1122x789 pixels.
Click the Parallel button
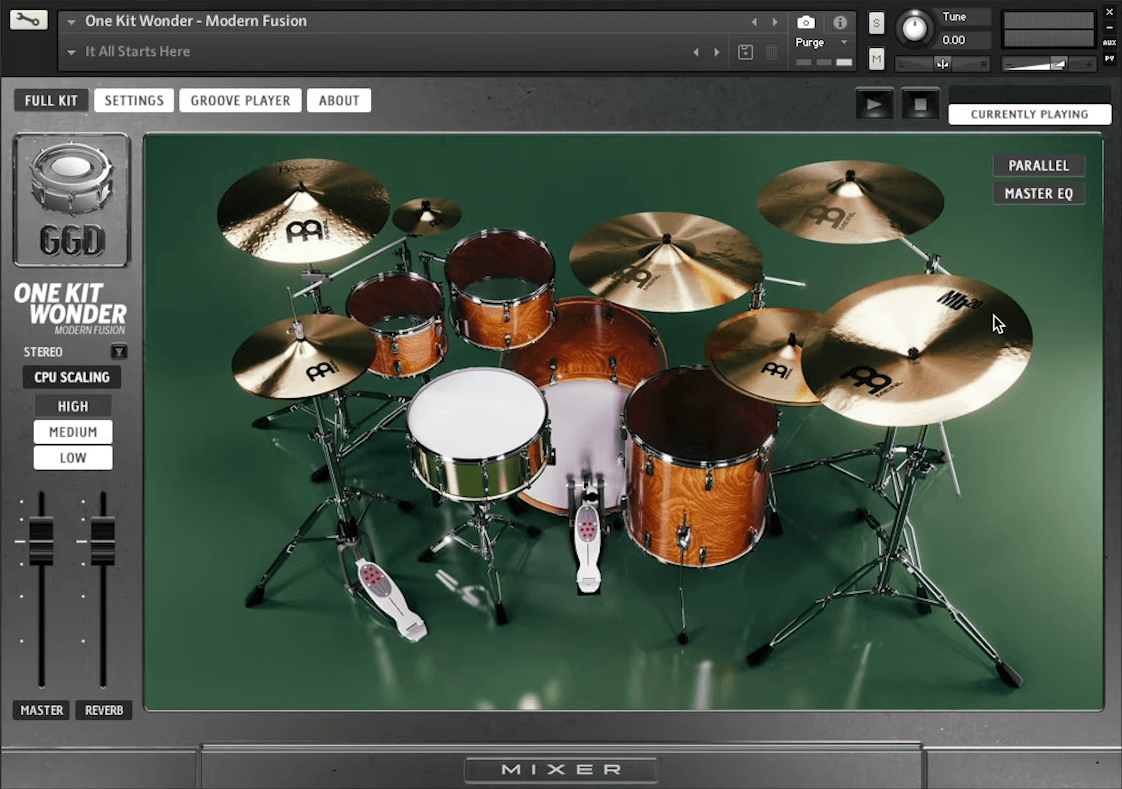tap(1038, 165)
